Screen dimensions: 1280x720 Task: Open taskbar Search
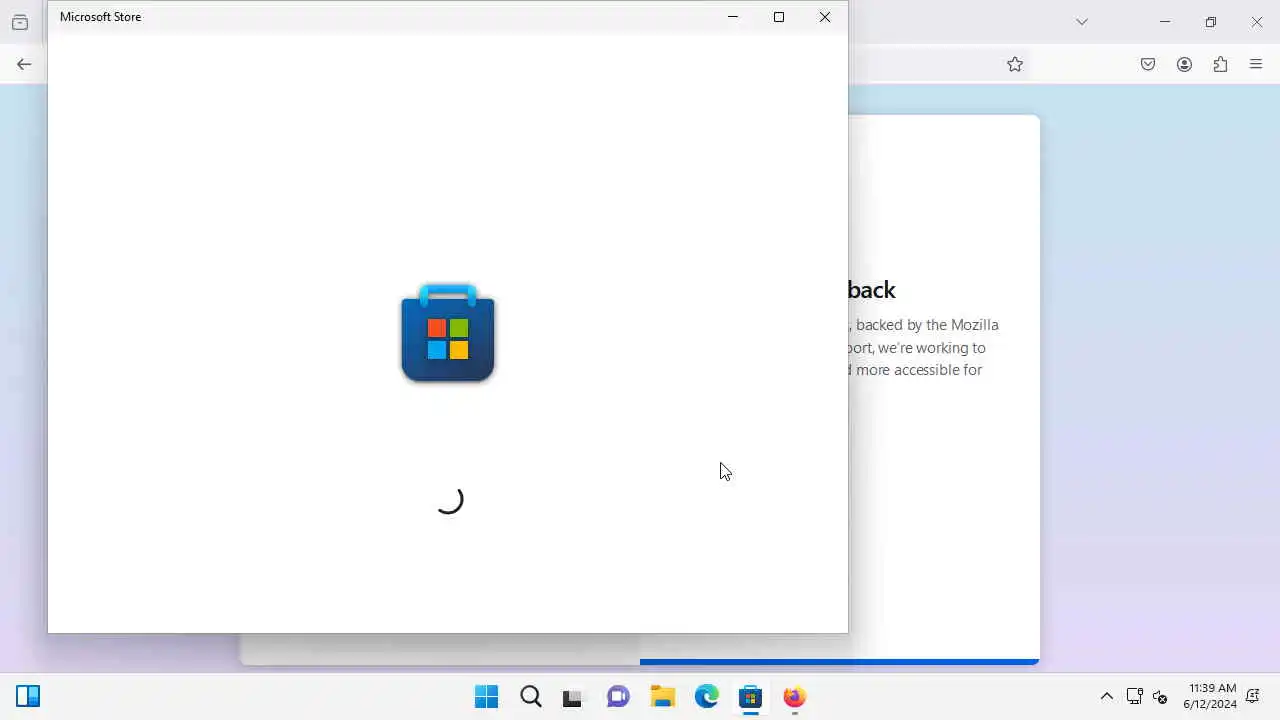pyautogui.click(x=531, y=696)
